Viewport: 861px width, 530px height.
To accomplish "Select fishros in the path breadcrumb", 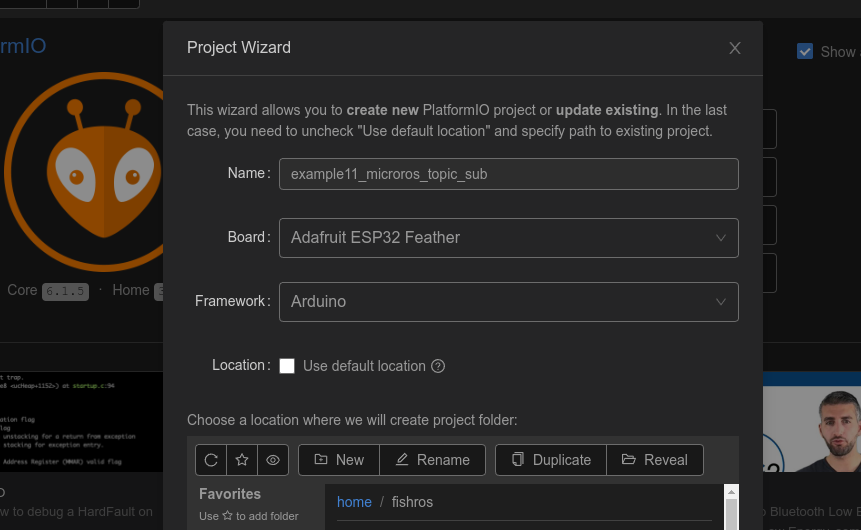I will pyautogui.click(x=412, y=502).
